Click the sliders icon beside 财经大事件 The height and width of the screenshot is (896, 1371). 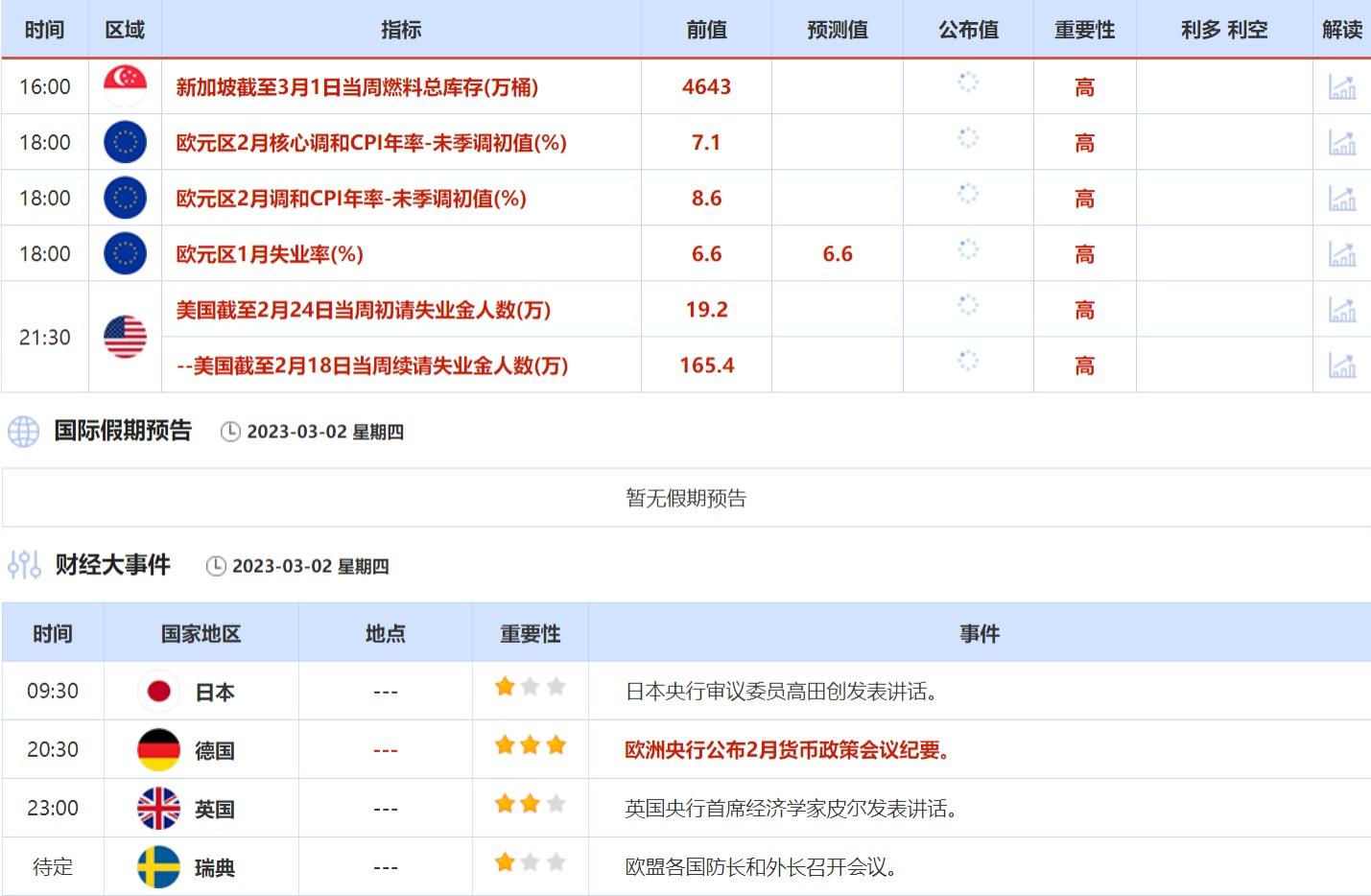24,565
